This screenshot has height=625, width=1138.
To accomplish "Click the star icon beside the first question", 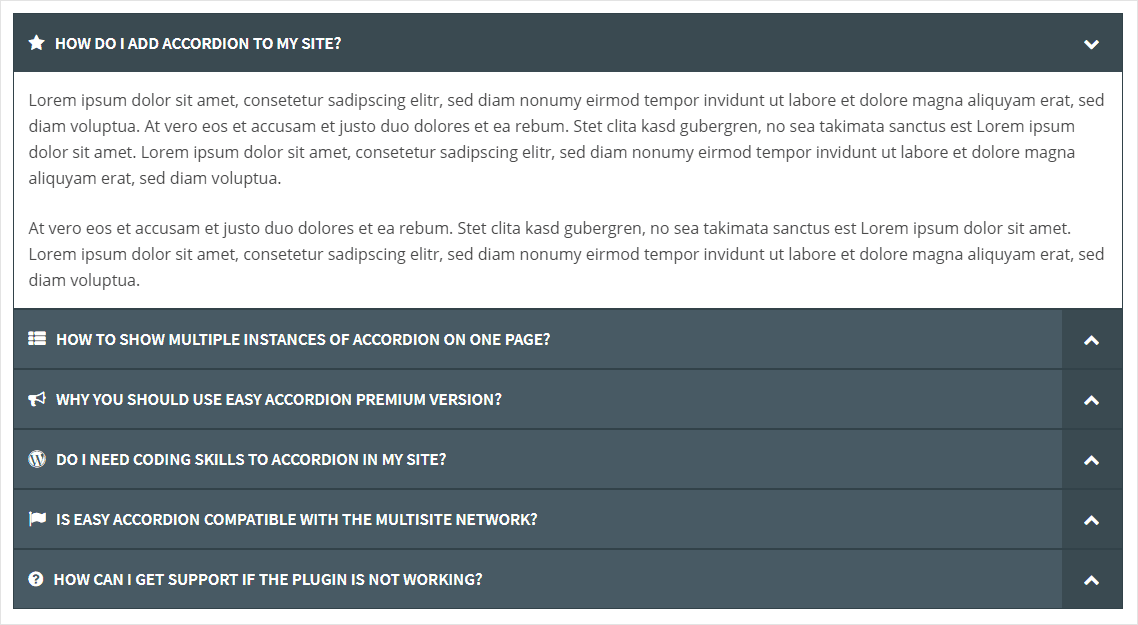I will coord(36,43).
